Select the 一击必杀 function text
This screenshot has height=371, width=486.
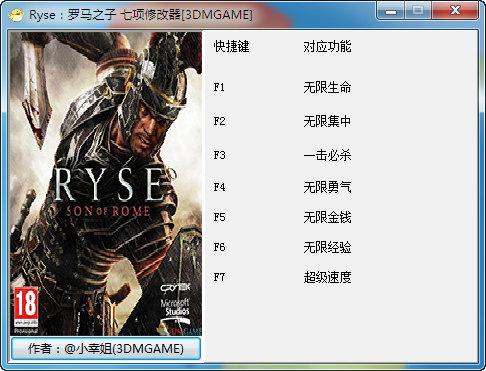pyautogui.click(x=327, y=155)
